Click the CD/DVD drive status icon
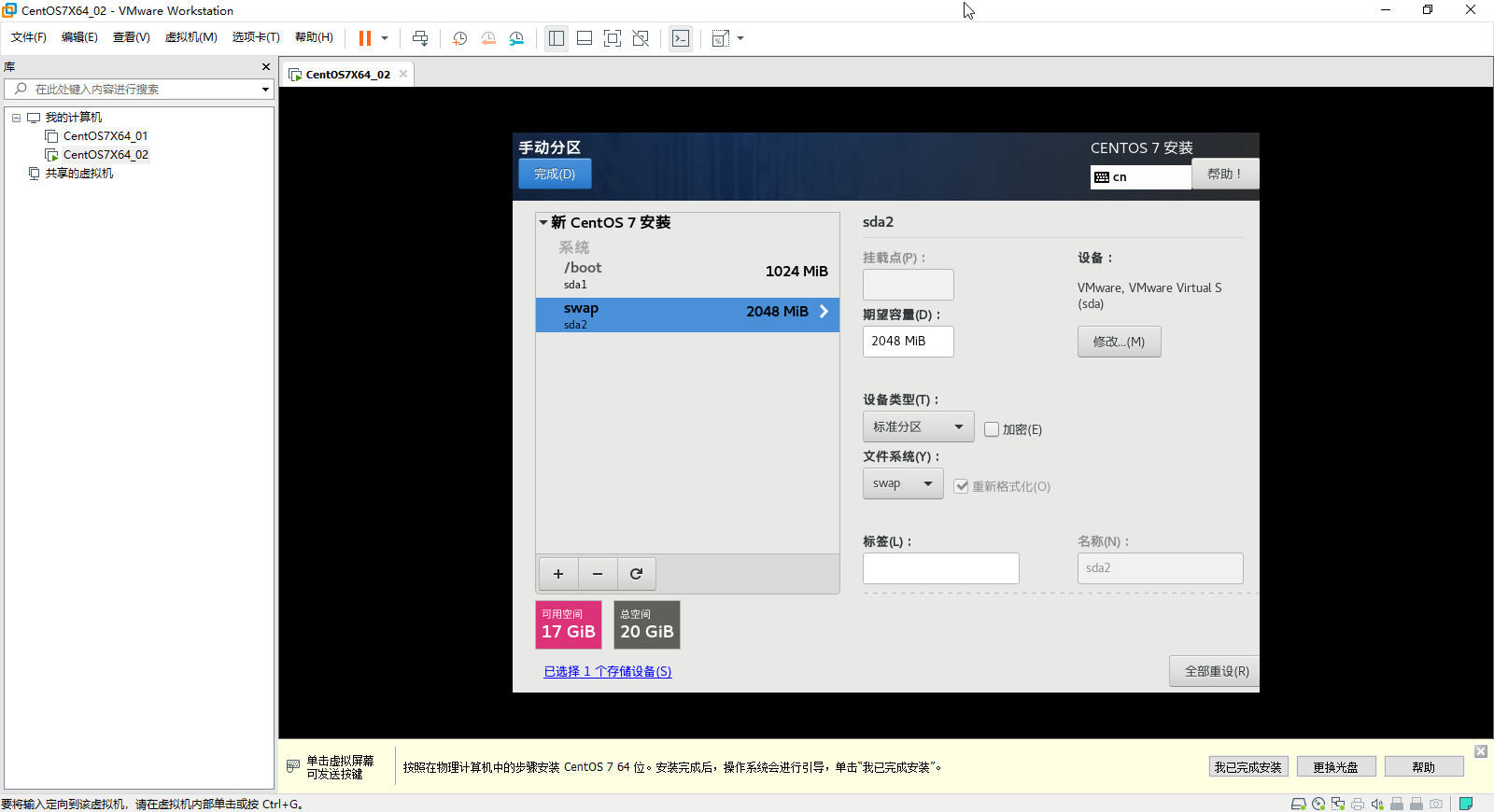Image resolution: width=1494 pixels, height=812 pixels. point(1318,804)
